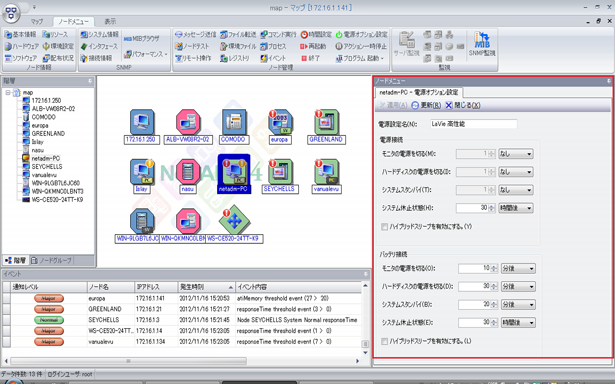Open the システムスタンバイ(T) unit dropdown
Viewport: 615px width, 384px height.
tap(515, 190)
